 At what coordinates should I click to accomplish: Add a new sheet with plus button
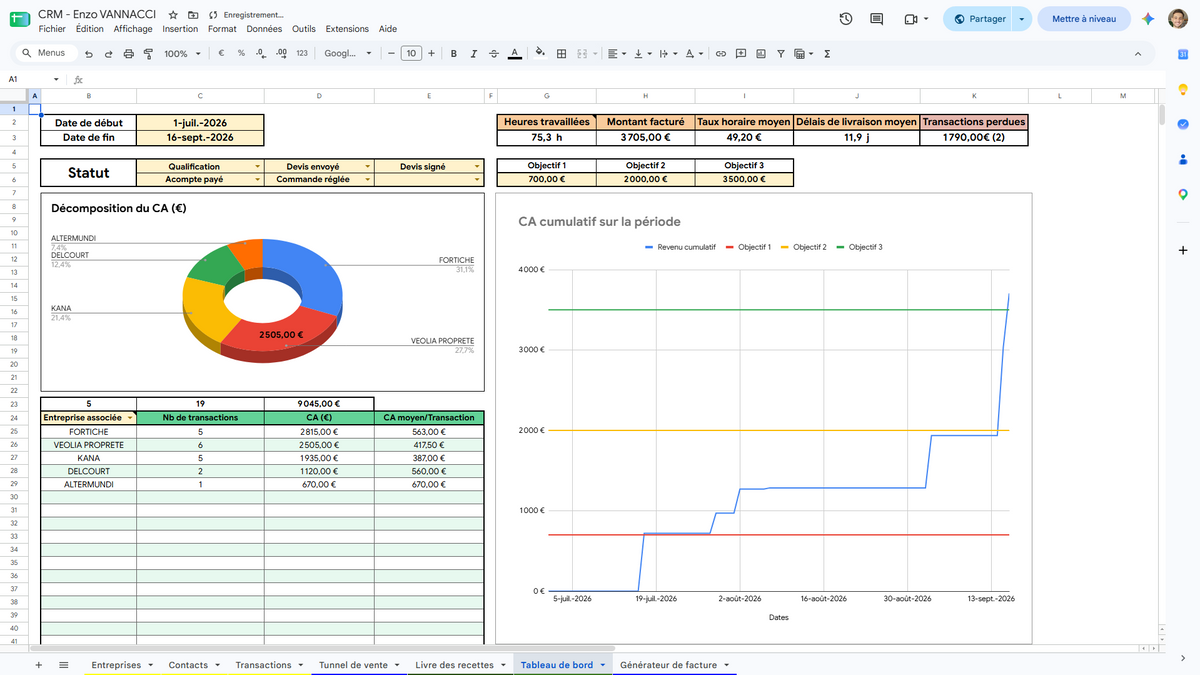[39, 664]
